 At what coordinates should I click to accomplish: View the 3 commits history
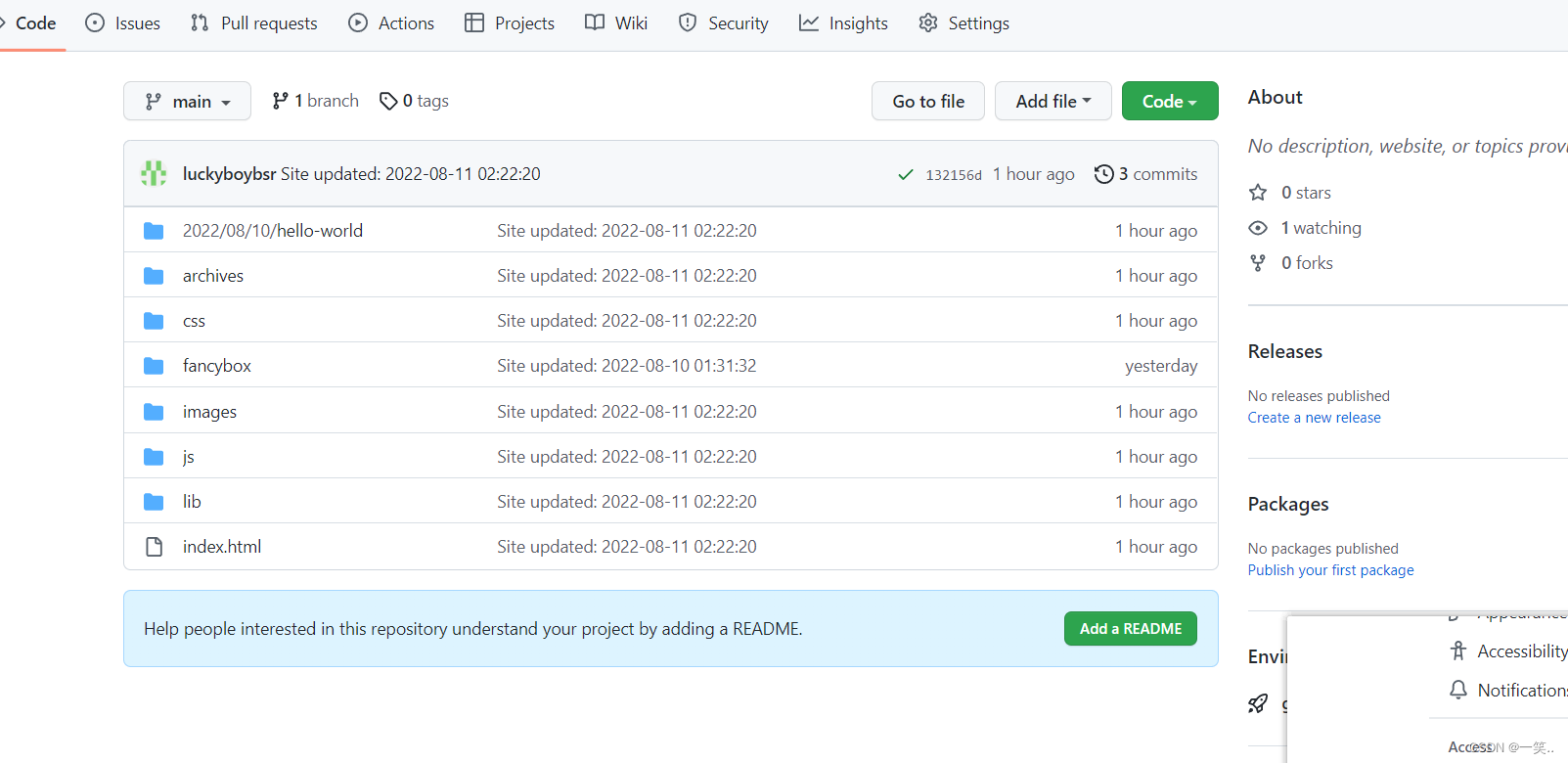click(1145, 174)
